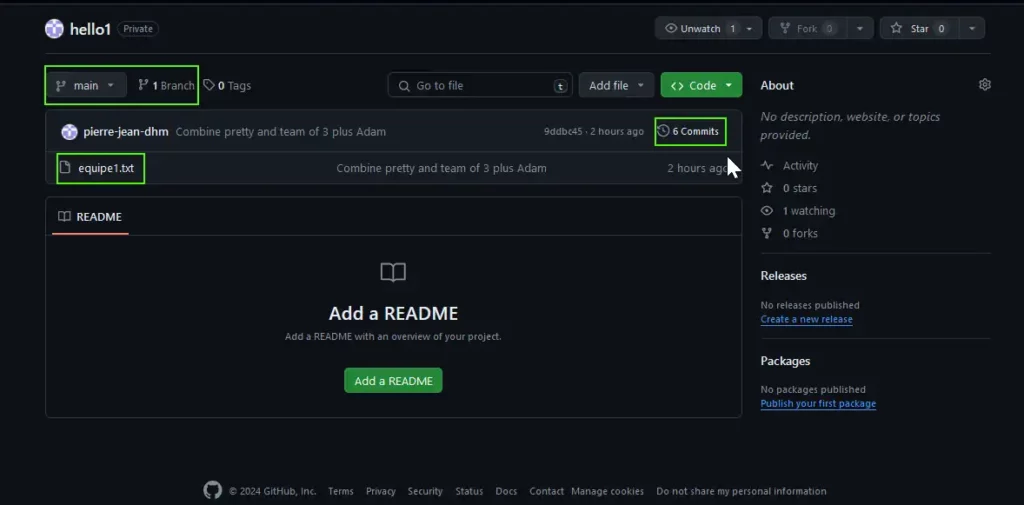Open the Add file dropdown
Image resolution: width=1024 pixels, height=505 pixels.
point(616,86)
